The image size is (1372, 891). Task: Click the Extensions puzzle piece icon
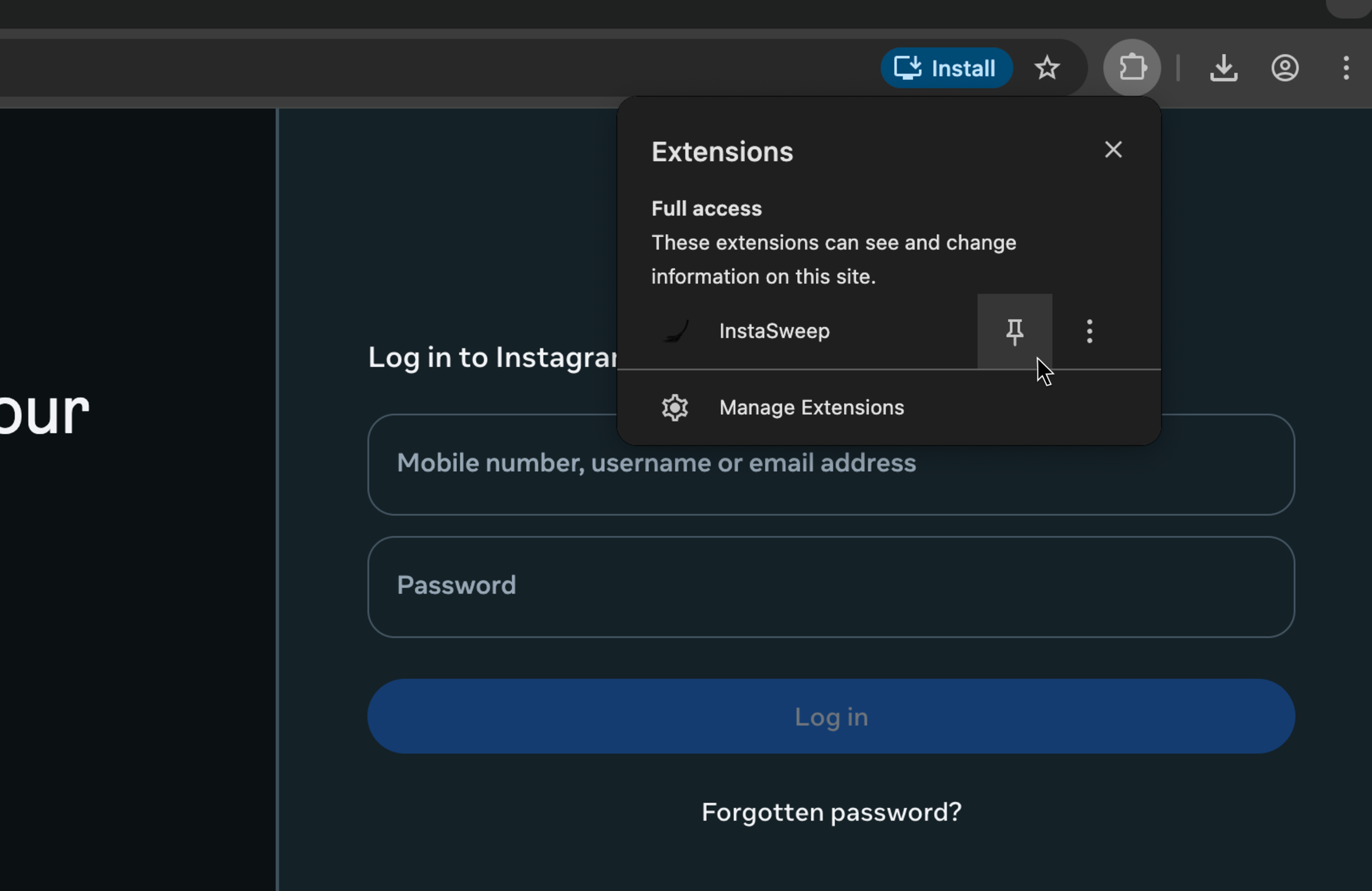point(1132,68)
